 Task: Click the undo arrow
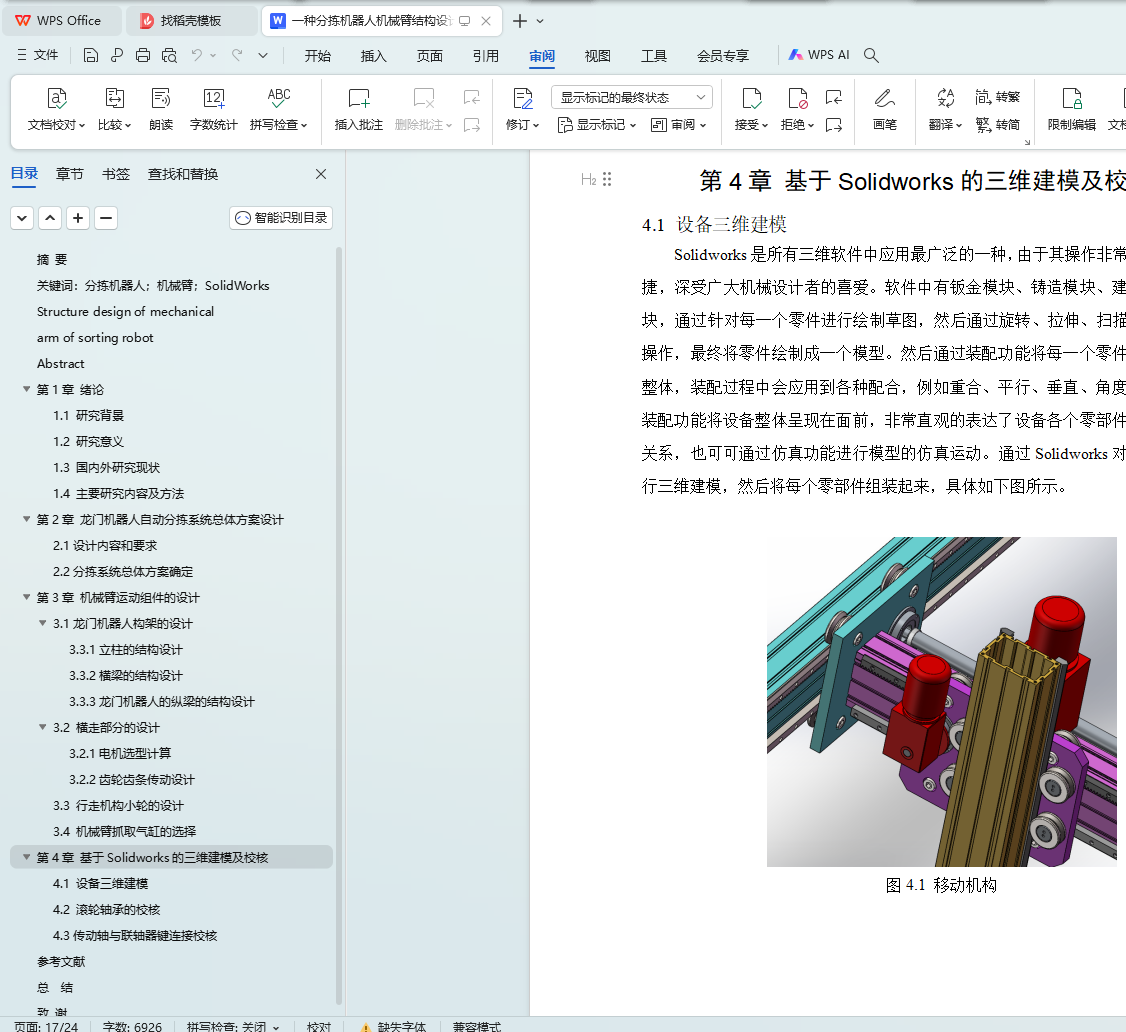point(197,55)
